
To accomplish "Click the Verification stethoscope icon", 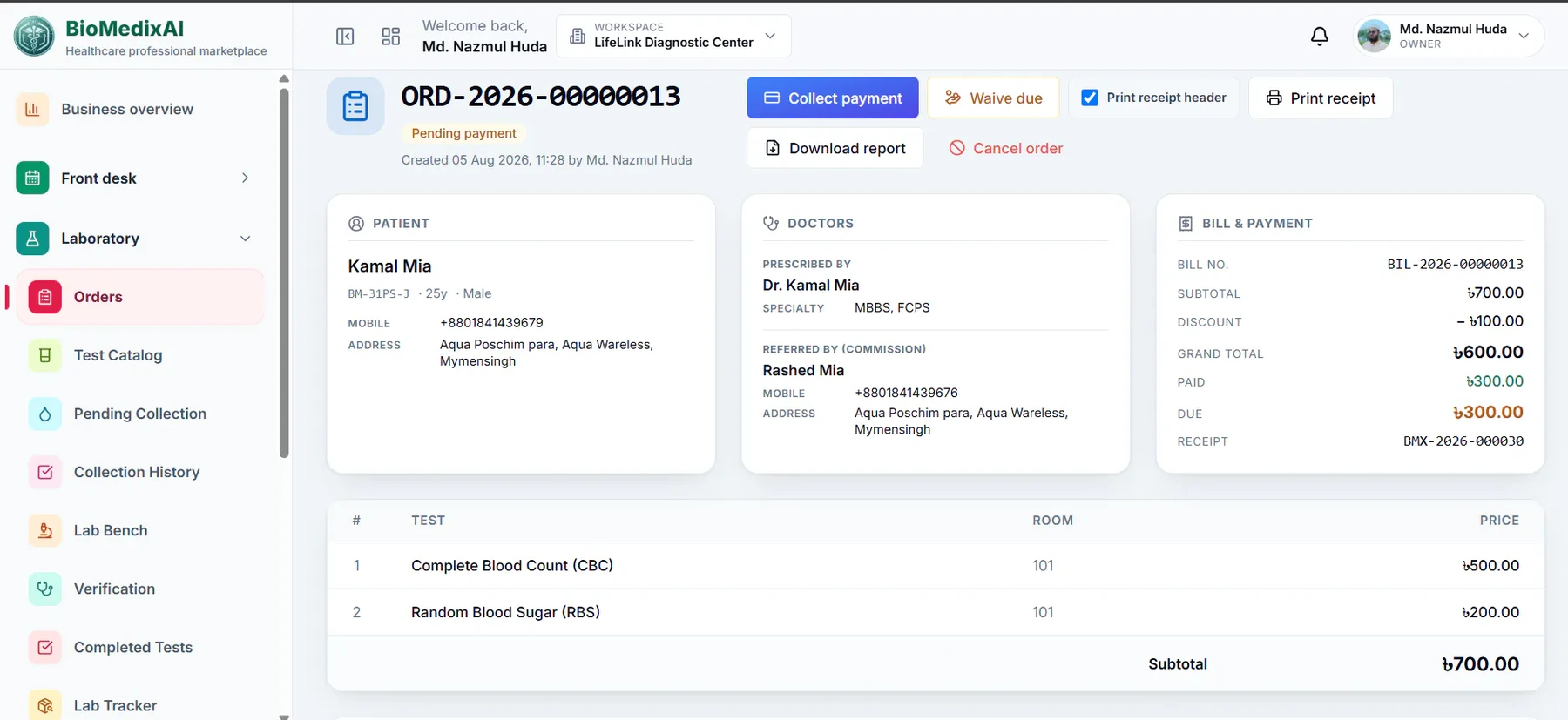I will (x=45, y=589).
